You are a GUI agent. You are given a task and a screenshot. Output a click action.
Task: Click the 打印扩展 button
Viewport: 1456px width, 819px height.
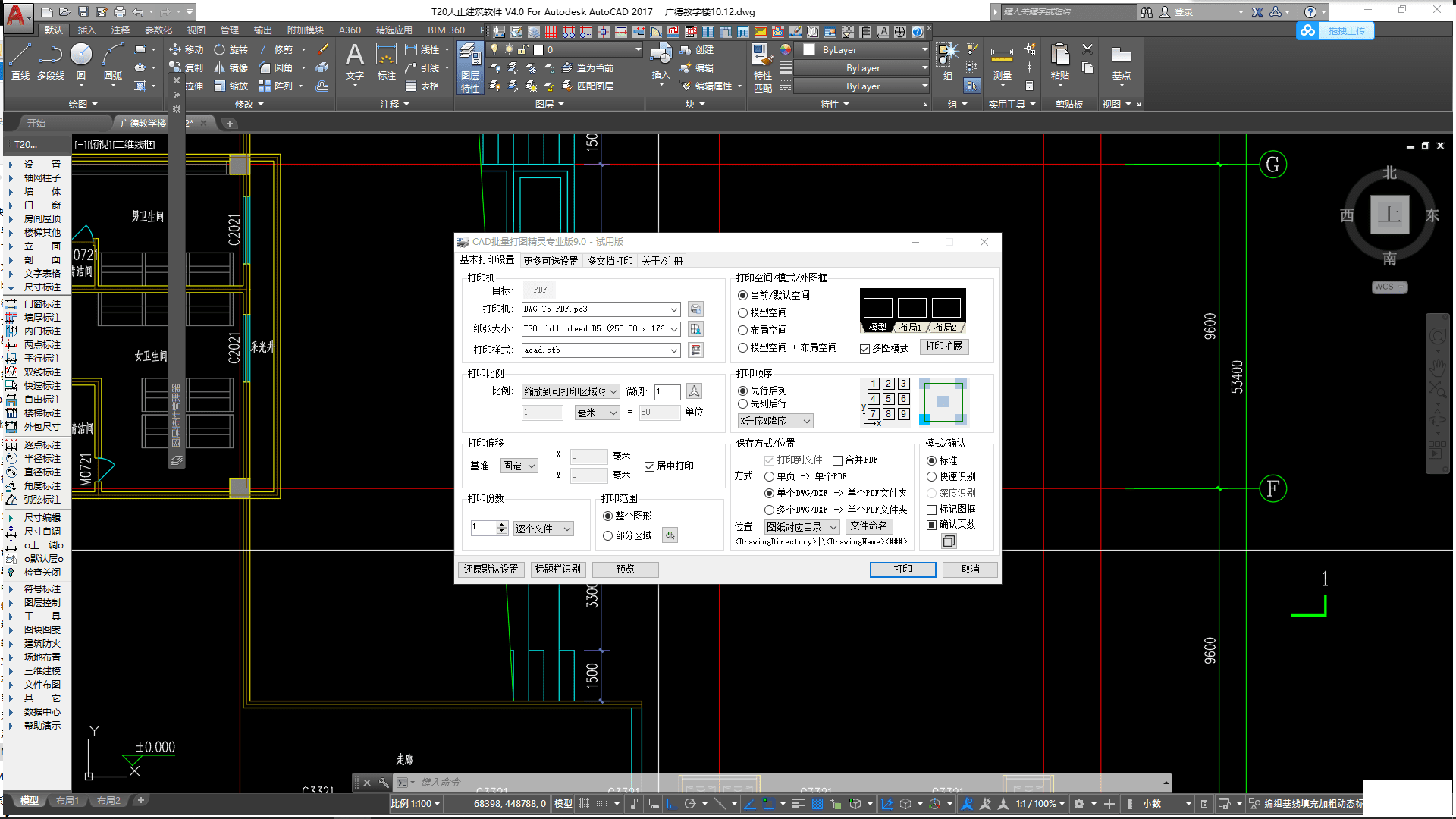point(943,346)
